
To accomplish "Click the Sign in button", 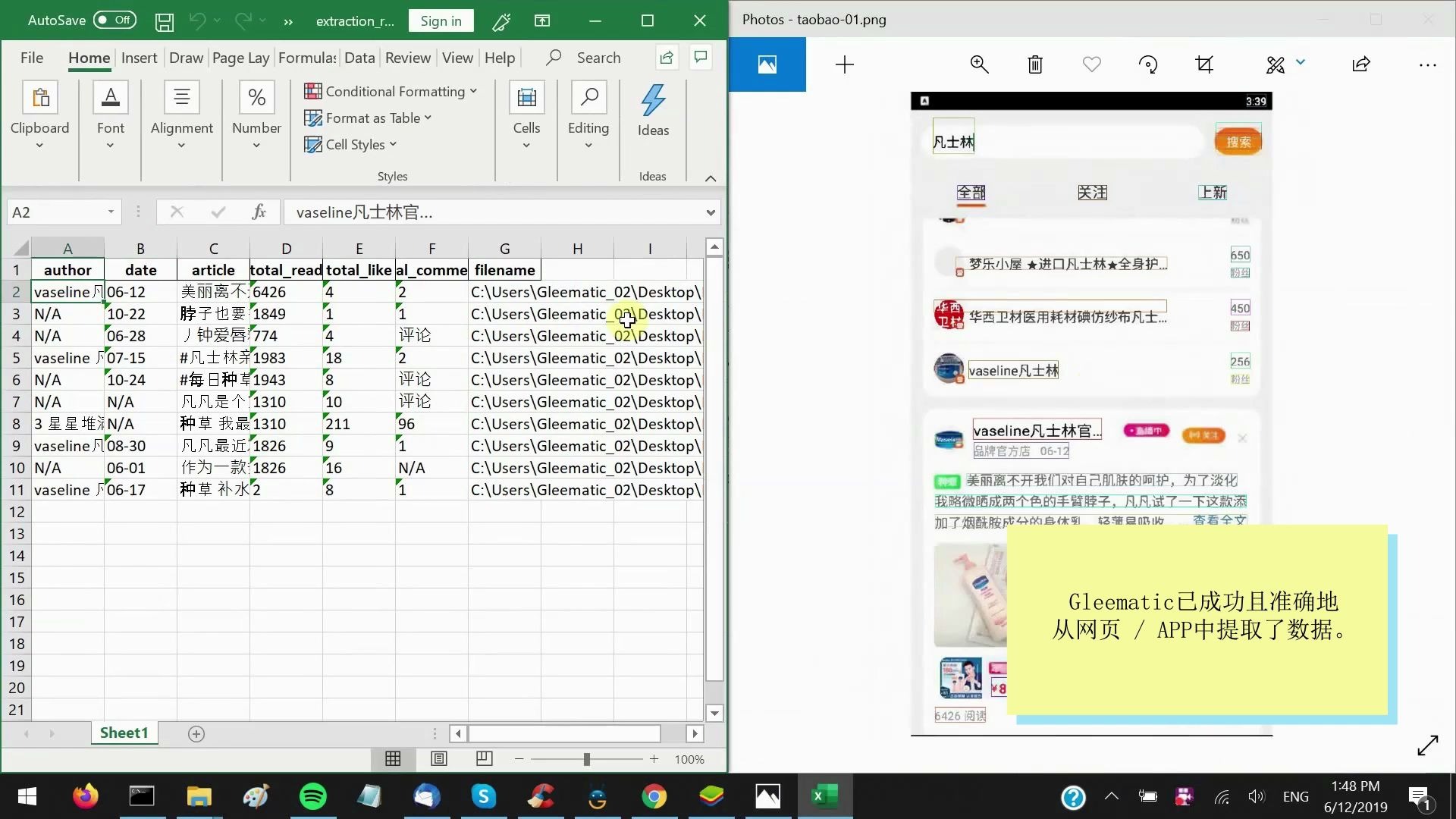I will (x=441, y=20).
